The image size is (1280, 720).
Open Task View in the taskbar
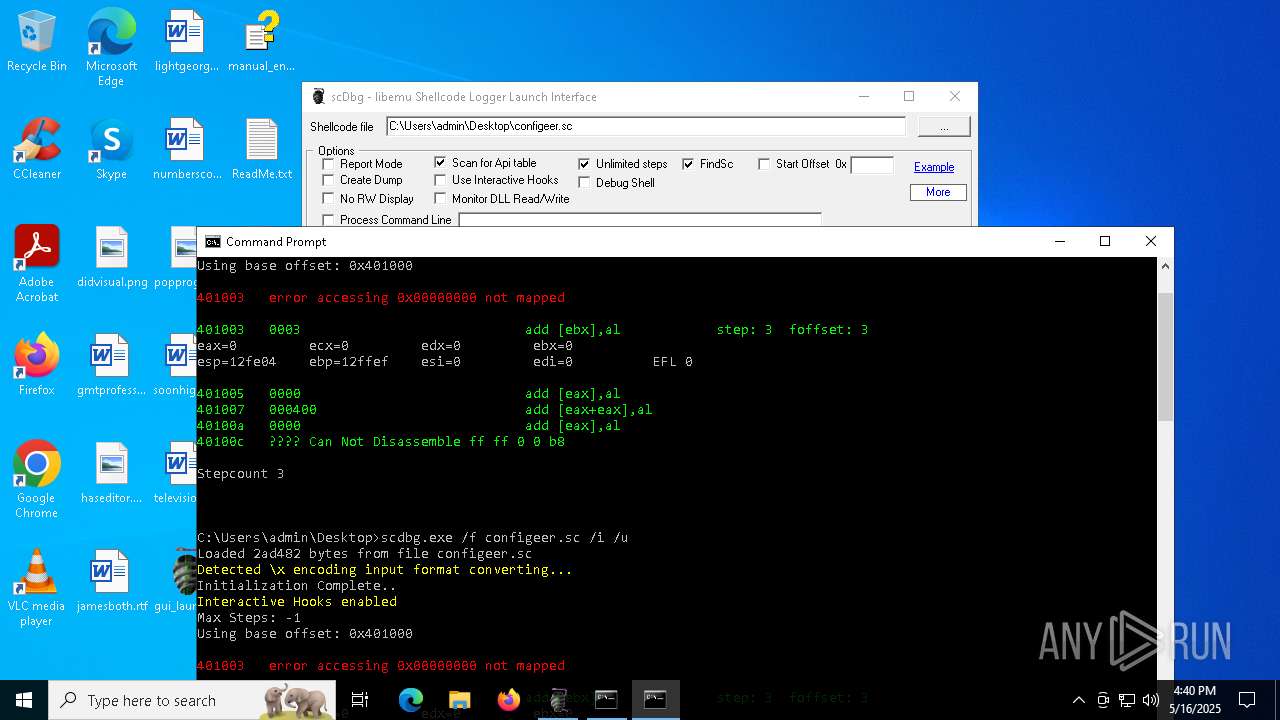click(x=360, y=700)
